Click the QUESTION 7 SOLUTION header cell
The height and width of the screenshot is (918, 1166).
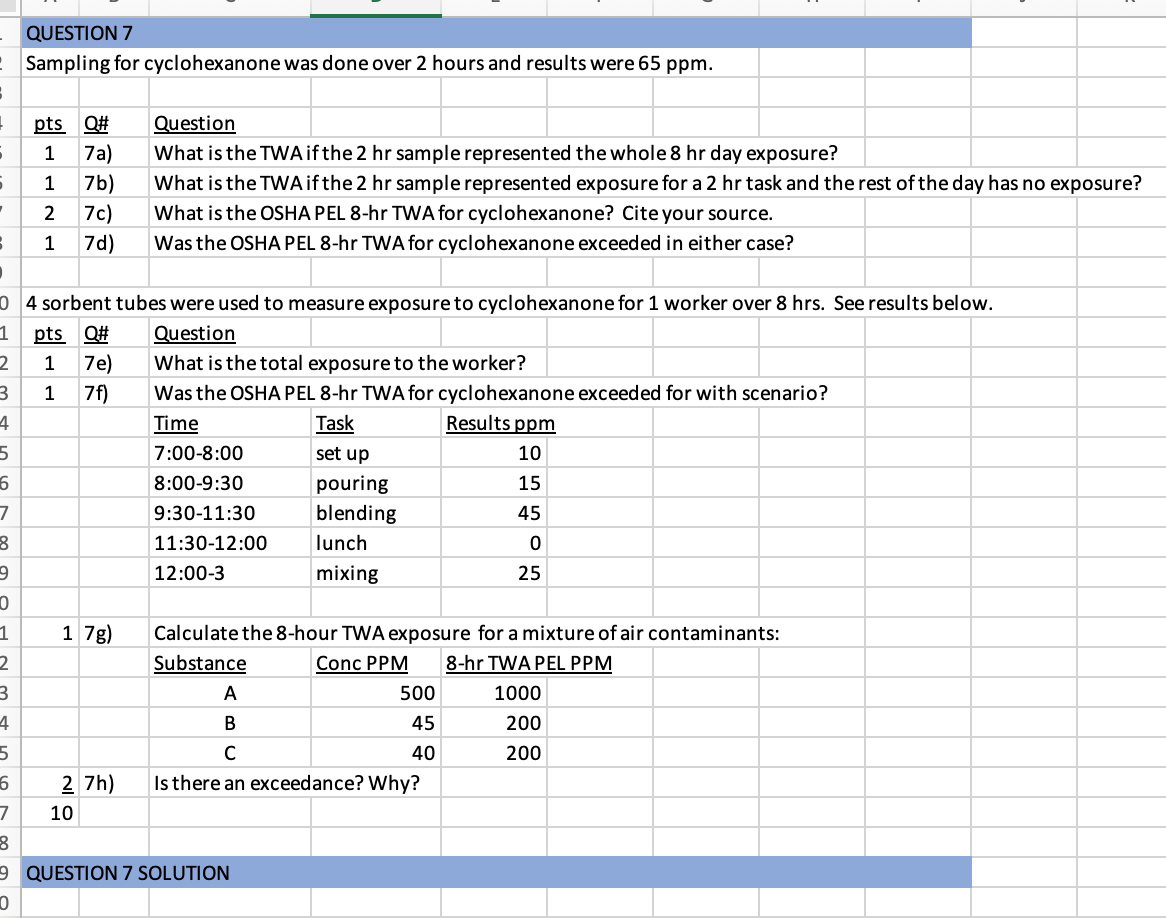click(x=496, y=873)
